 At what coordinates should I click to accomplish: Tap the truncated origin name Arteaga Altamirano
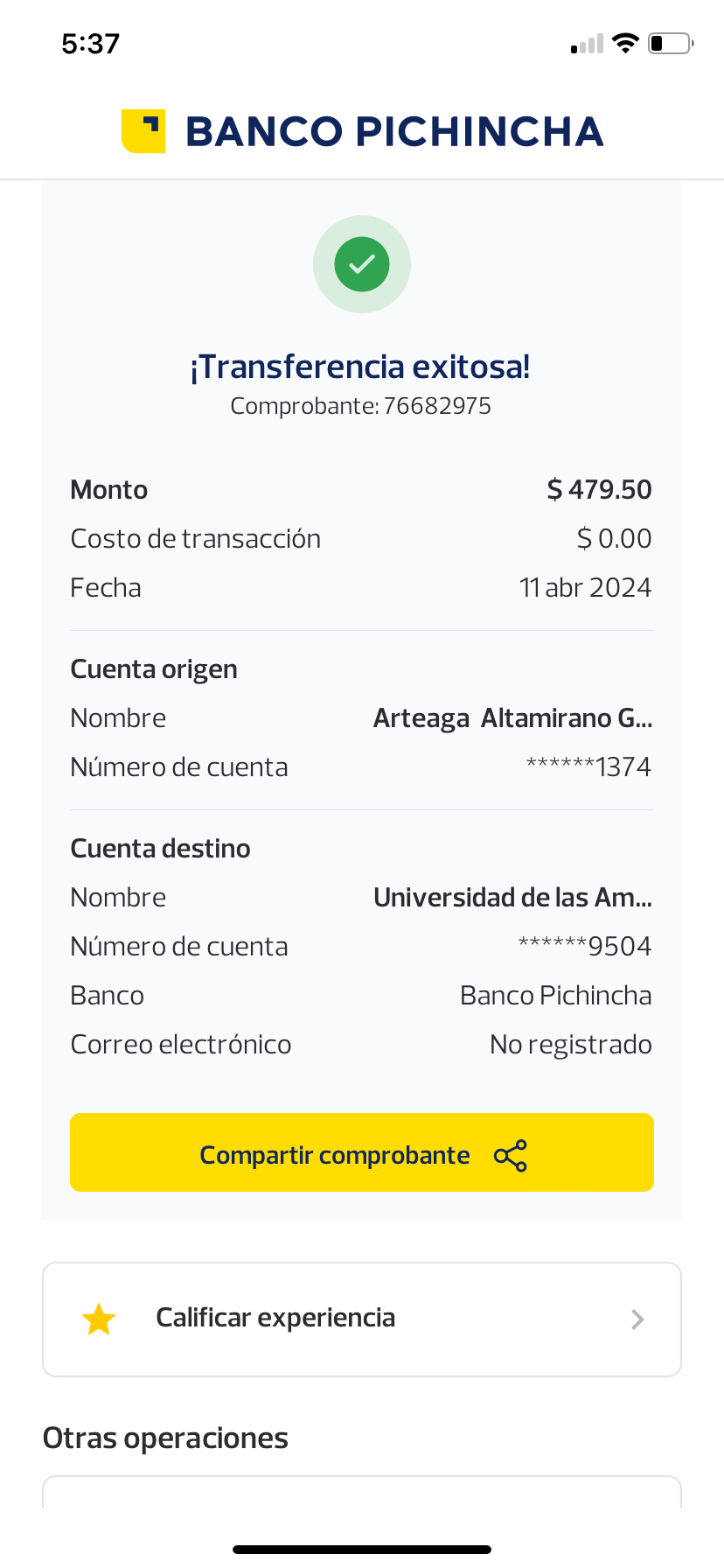click(x=512, y=718)
